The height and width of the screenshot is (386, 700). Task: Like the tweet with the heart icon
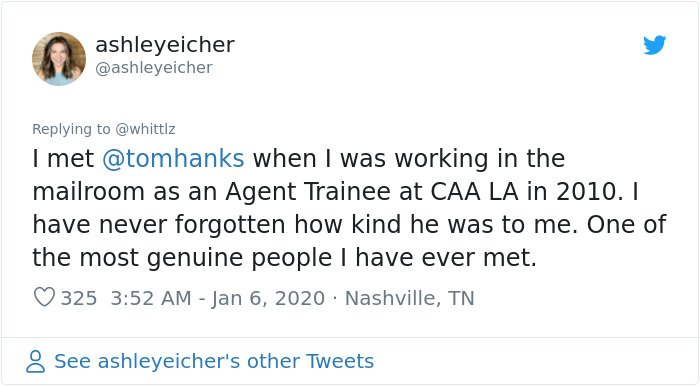(x=44, y=297)
